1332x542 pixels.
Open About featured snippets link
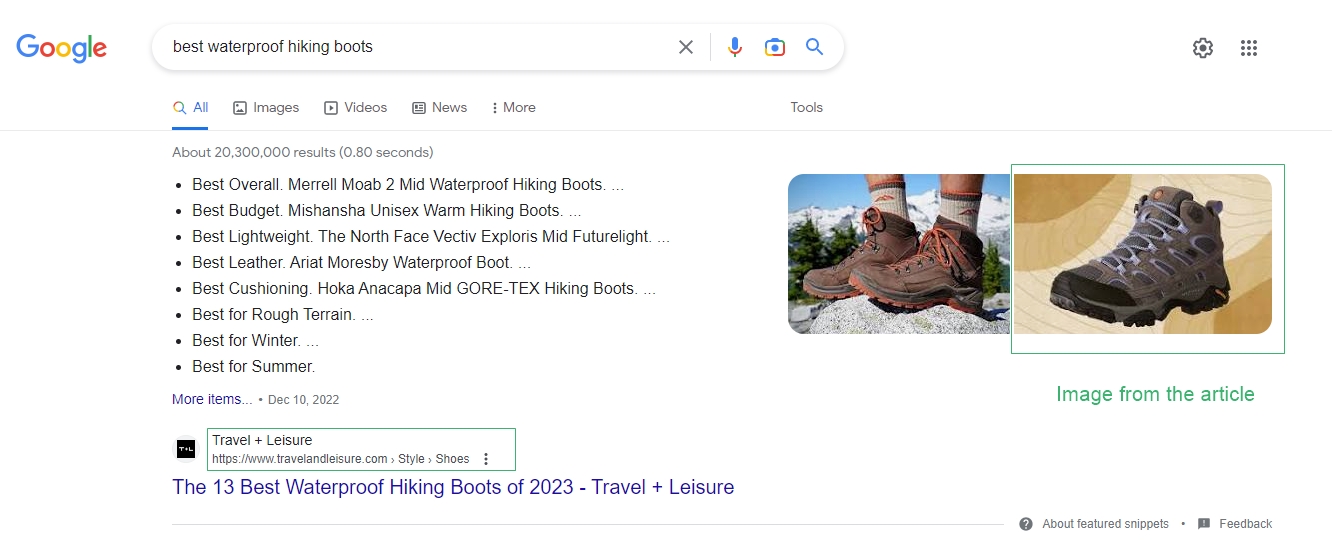coord(1105,524)
